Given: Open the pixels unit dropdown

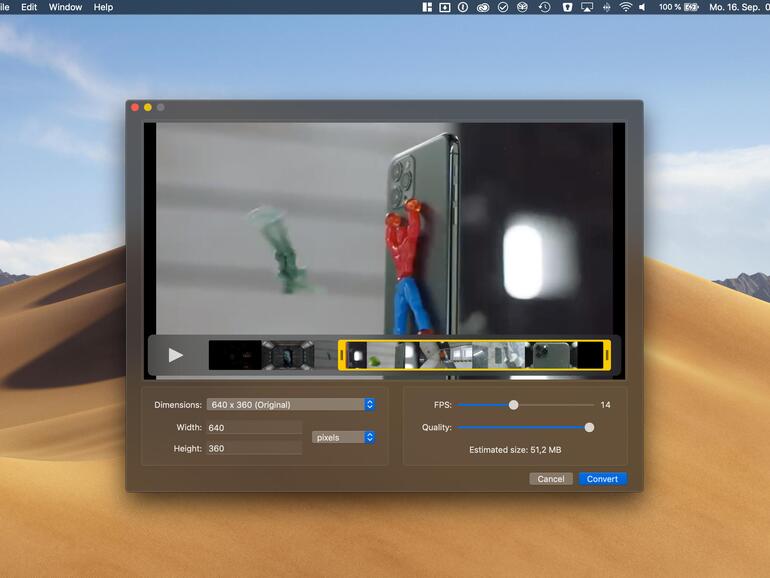Looking at the screenshot, I should (343, 437).
